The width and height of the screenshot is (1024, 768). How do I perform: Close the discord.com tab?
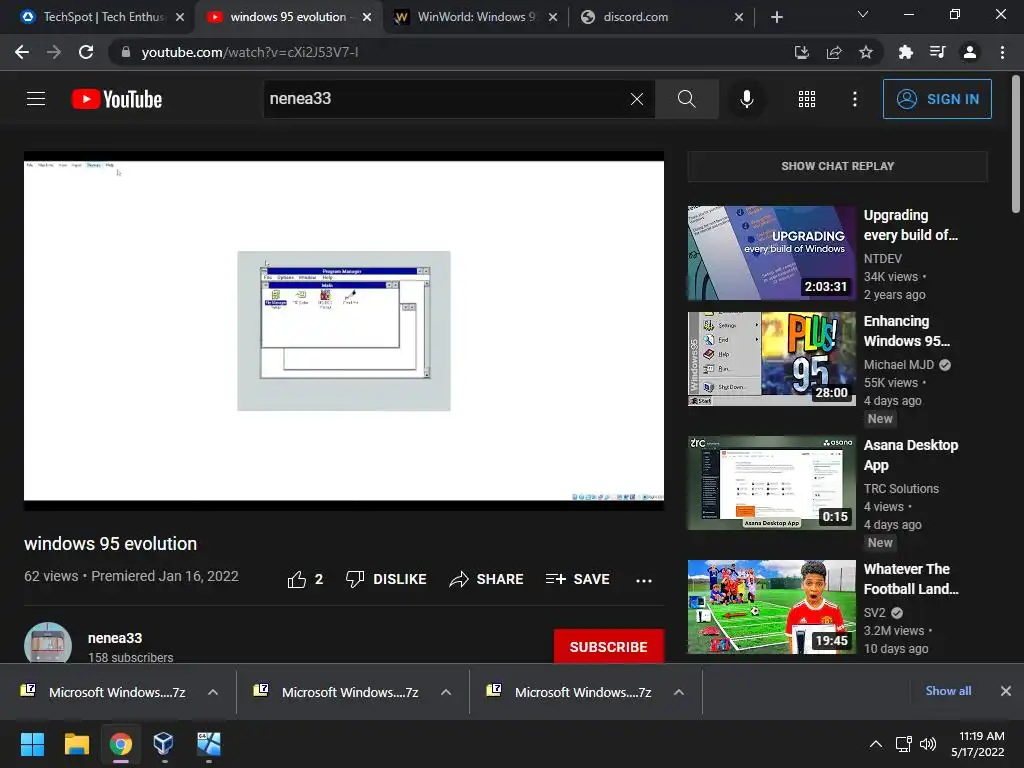point(739,17)
